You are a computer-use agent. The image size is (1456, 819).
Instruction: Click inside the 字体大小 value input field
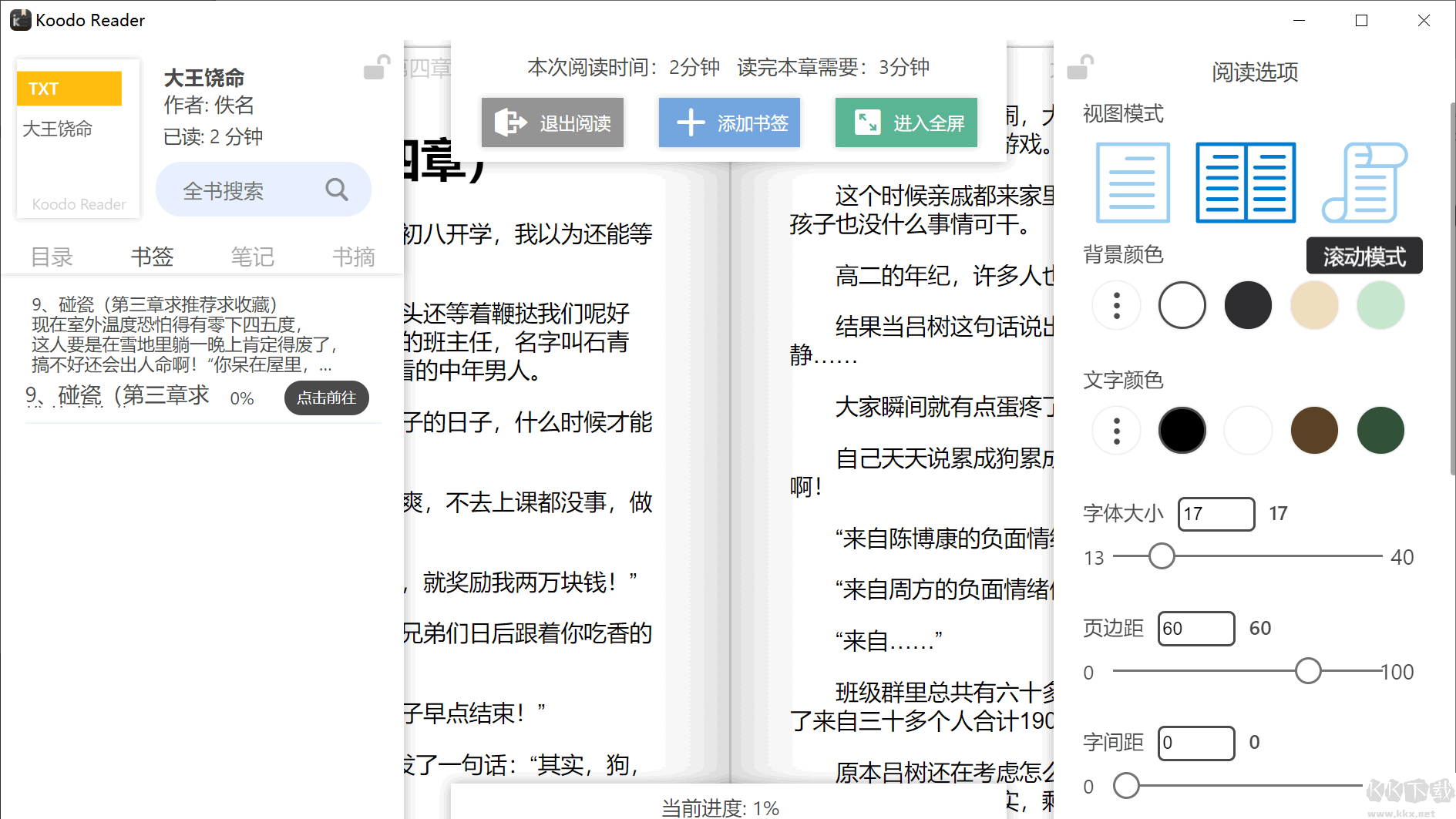pos(1216,514)
